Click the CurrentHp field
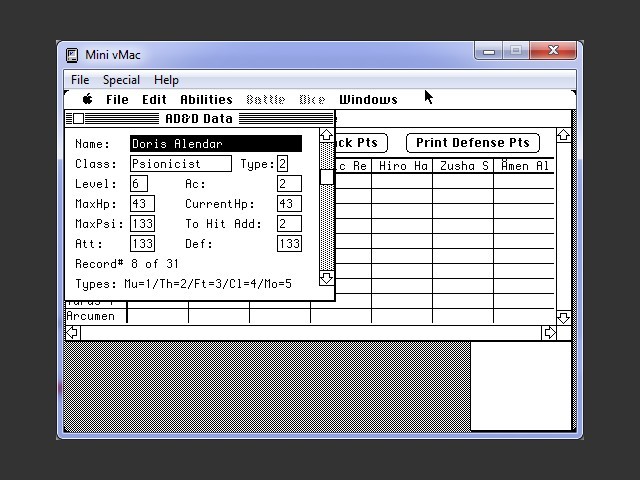 tap(289, 204)
